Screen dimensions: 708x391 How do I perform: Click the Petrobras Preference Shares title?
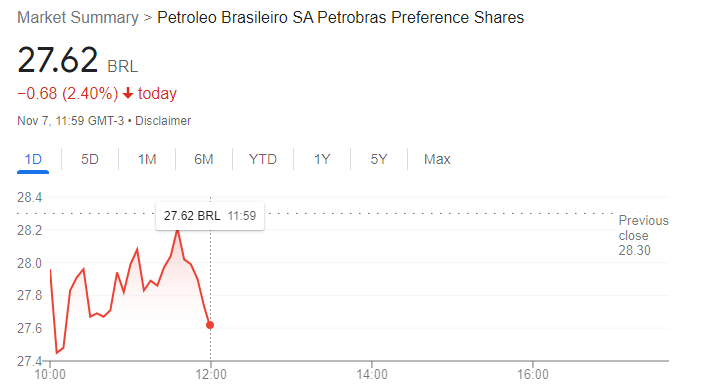click(x=340, y=18)
